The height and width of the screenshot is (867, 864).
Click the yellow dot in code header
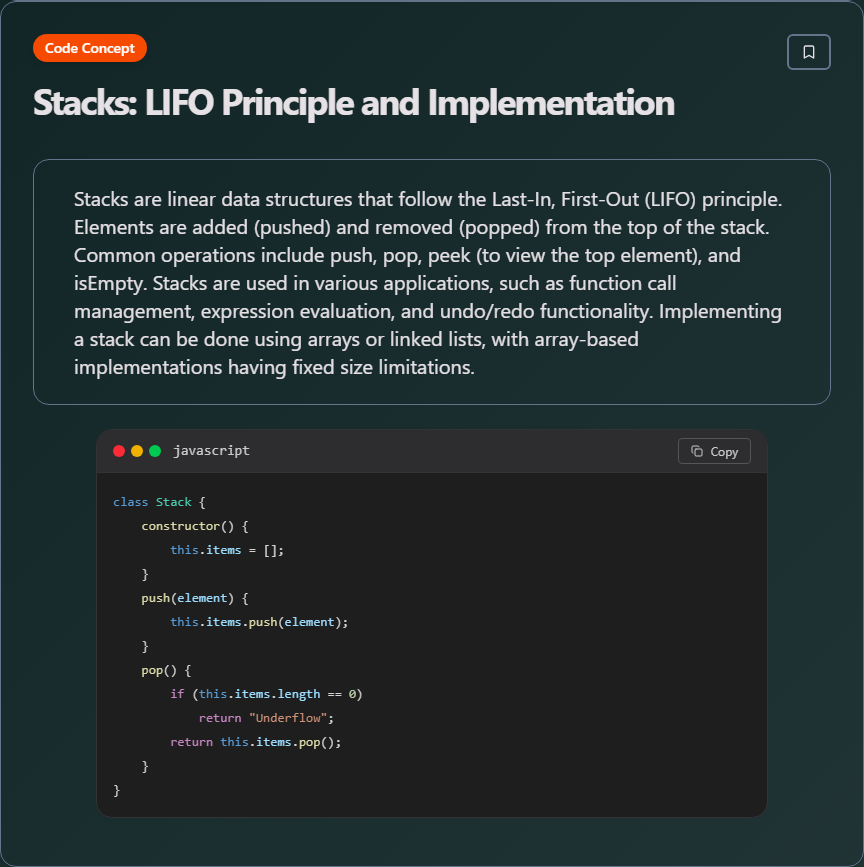pos(137,451)
